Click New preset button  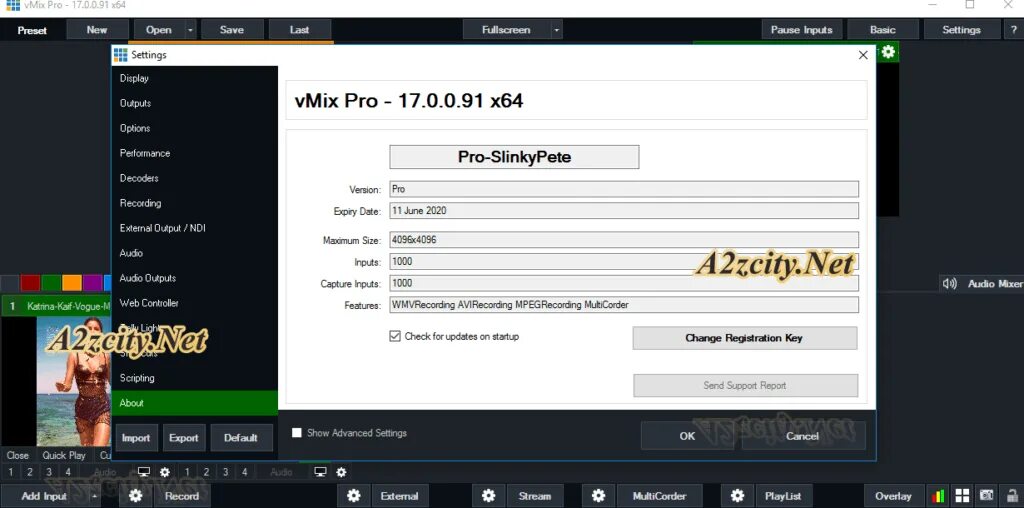pyautogui.click(x=97, y=29)
